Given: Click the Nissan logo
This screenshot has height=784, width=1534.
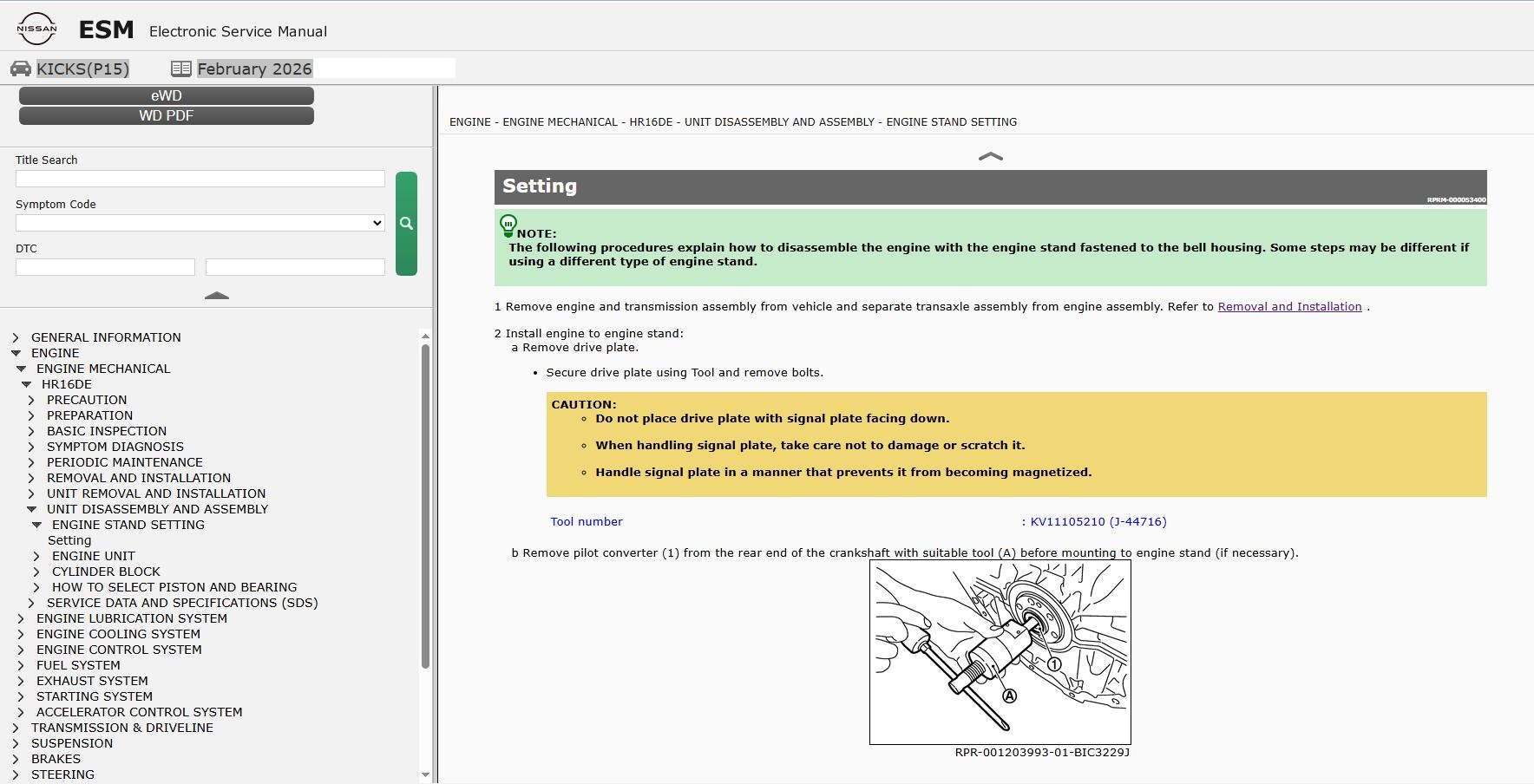Looking at the screenshot, I should point(36,29).
